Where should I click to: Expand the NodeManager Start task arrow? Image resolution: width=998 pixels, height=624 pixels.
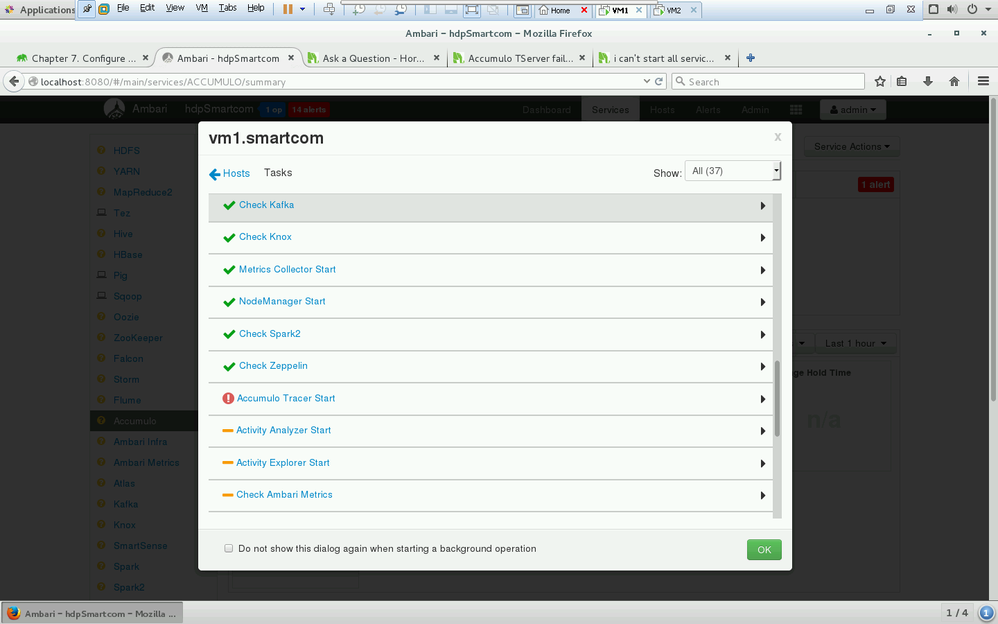(763, 302)
